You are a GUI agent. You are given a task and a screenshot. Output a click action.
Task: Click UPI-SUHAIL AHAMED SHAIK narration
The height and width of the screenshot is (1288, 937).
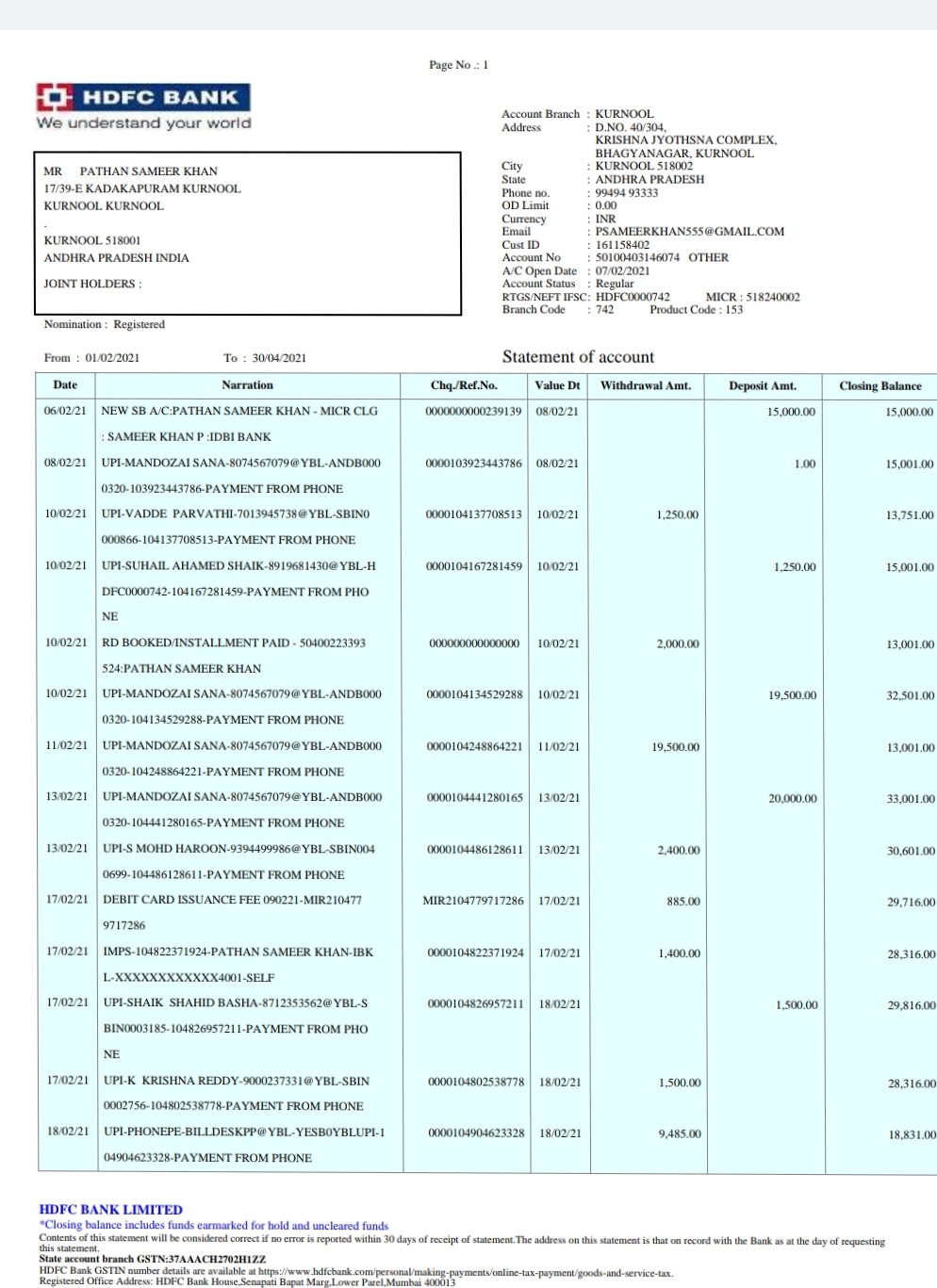[238, 591]
